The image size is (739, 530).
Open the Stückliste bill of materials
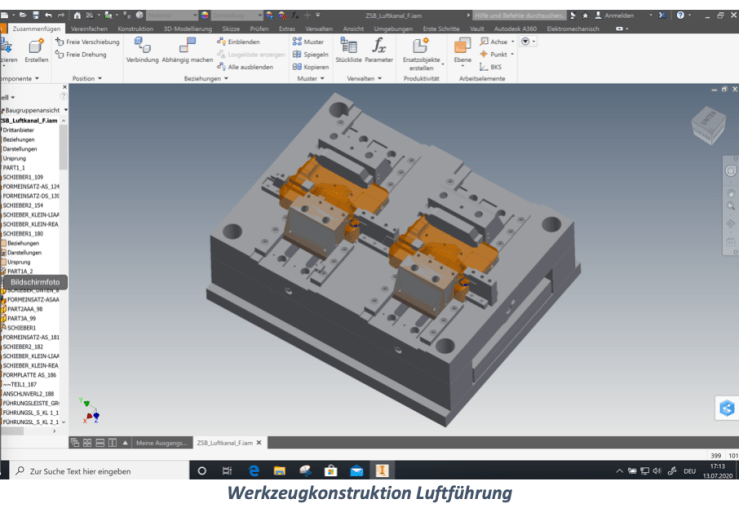(349, 49)
